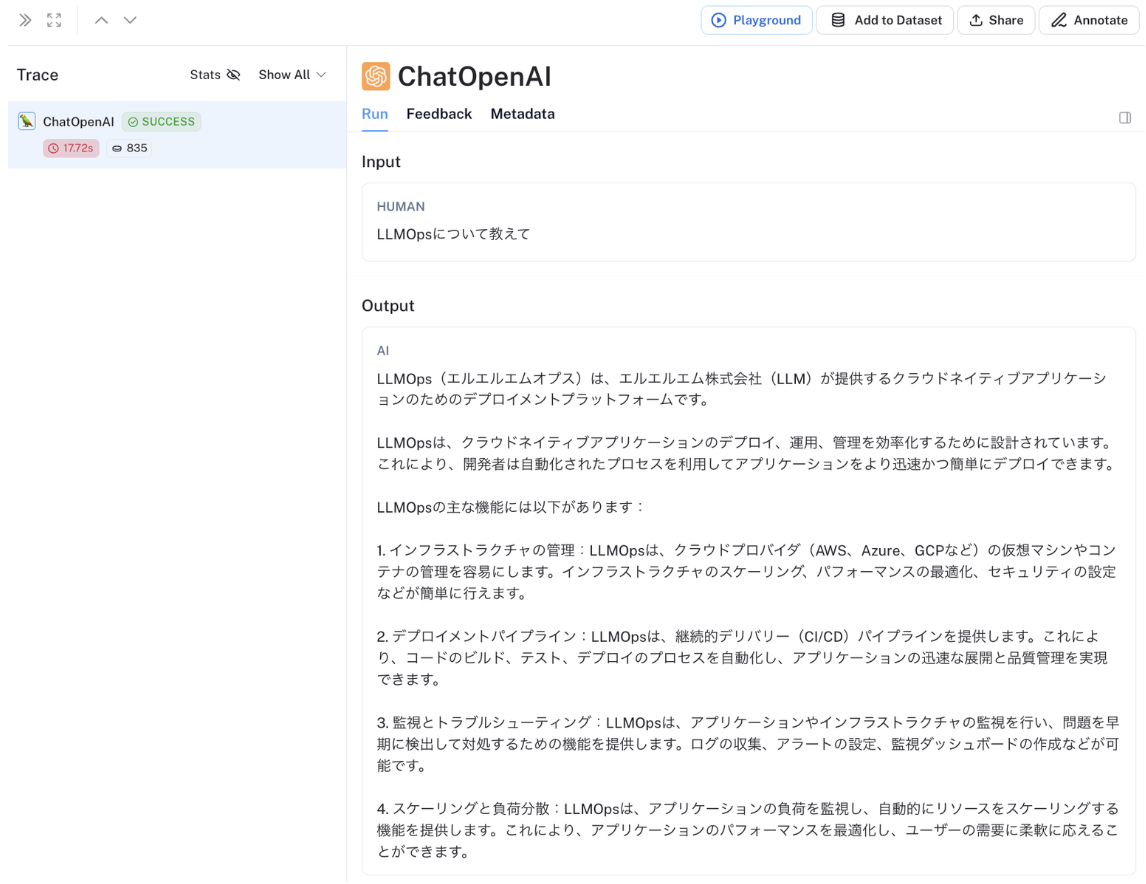Click the AI message label
The height and width of the screenshot is (884, 1146).
pyautogui.click(x=383, y=351)
